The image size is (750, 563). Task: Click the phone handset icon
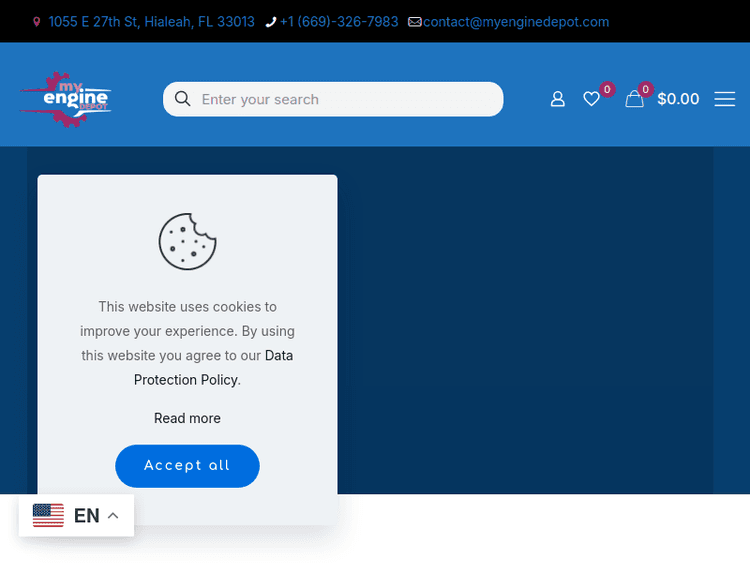point(271,22)
